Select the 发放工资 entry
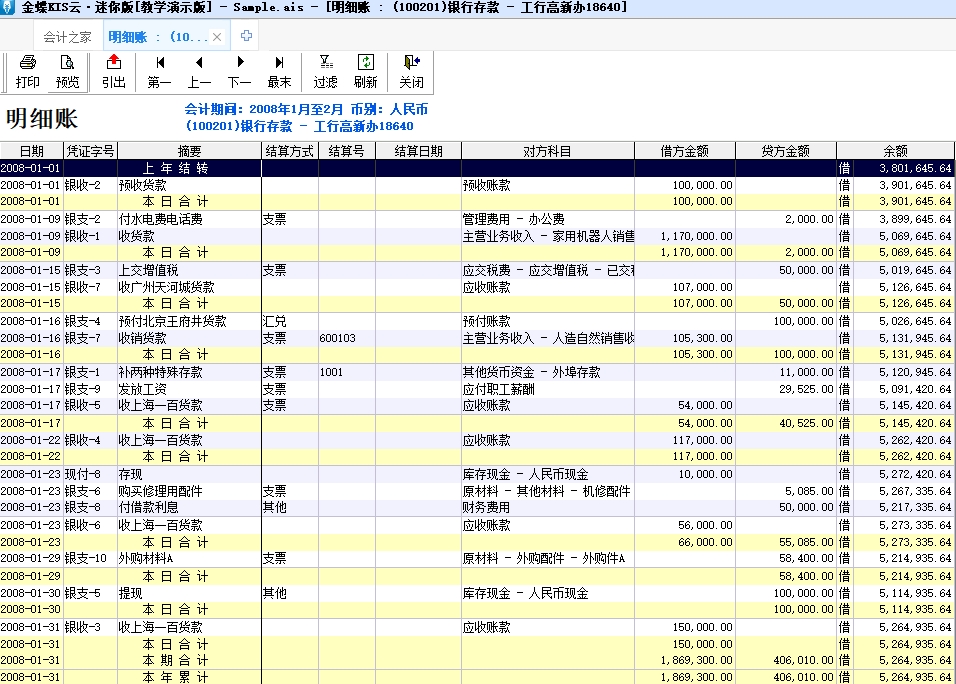956x684 pixels. (189, 389)
